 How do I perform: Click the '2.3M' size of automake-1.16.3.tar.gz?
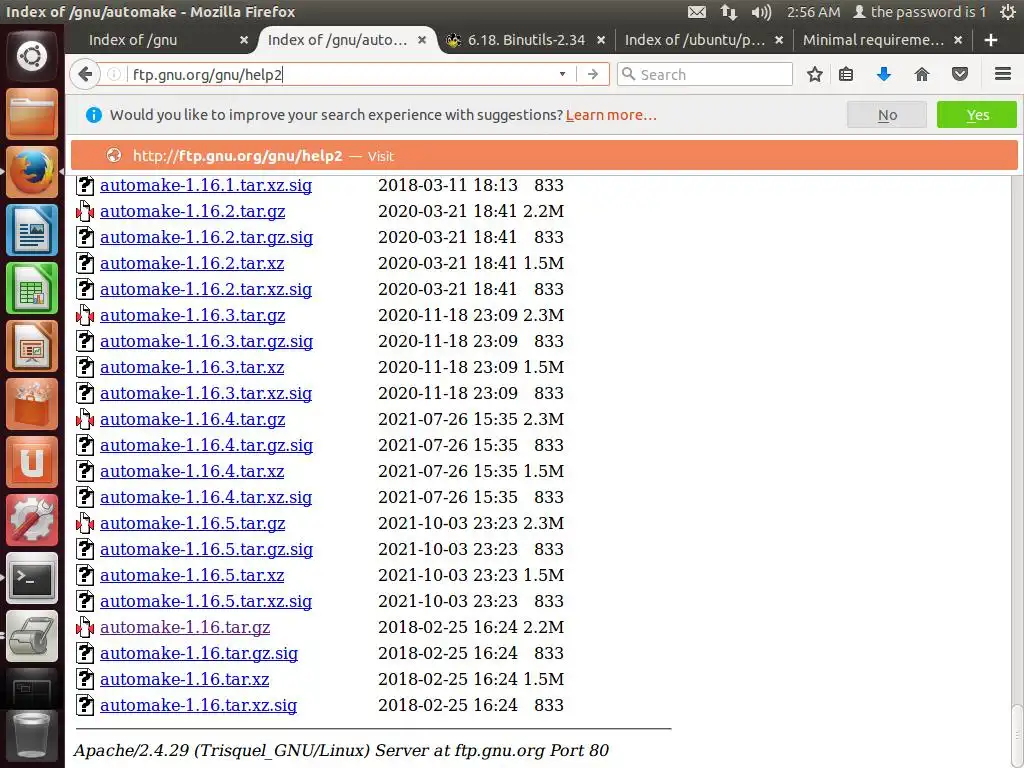(543, 315)
